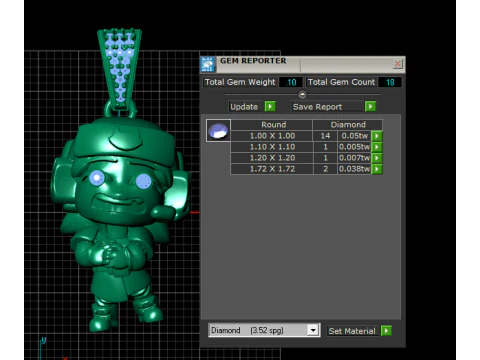Select the 1.10 X 1.10 size cell
The image size is (480, 360).
coord(272,147)
